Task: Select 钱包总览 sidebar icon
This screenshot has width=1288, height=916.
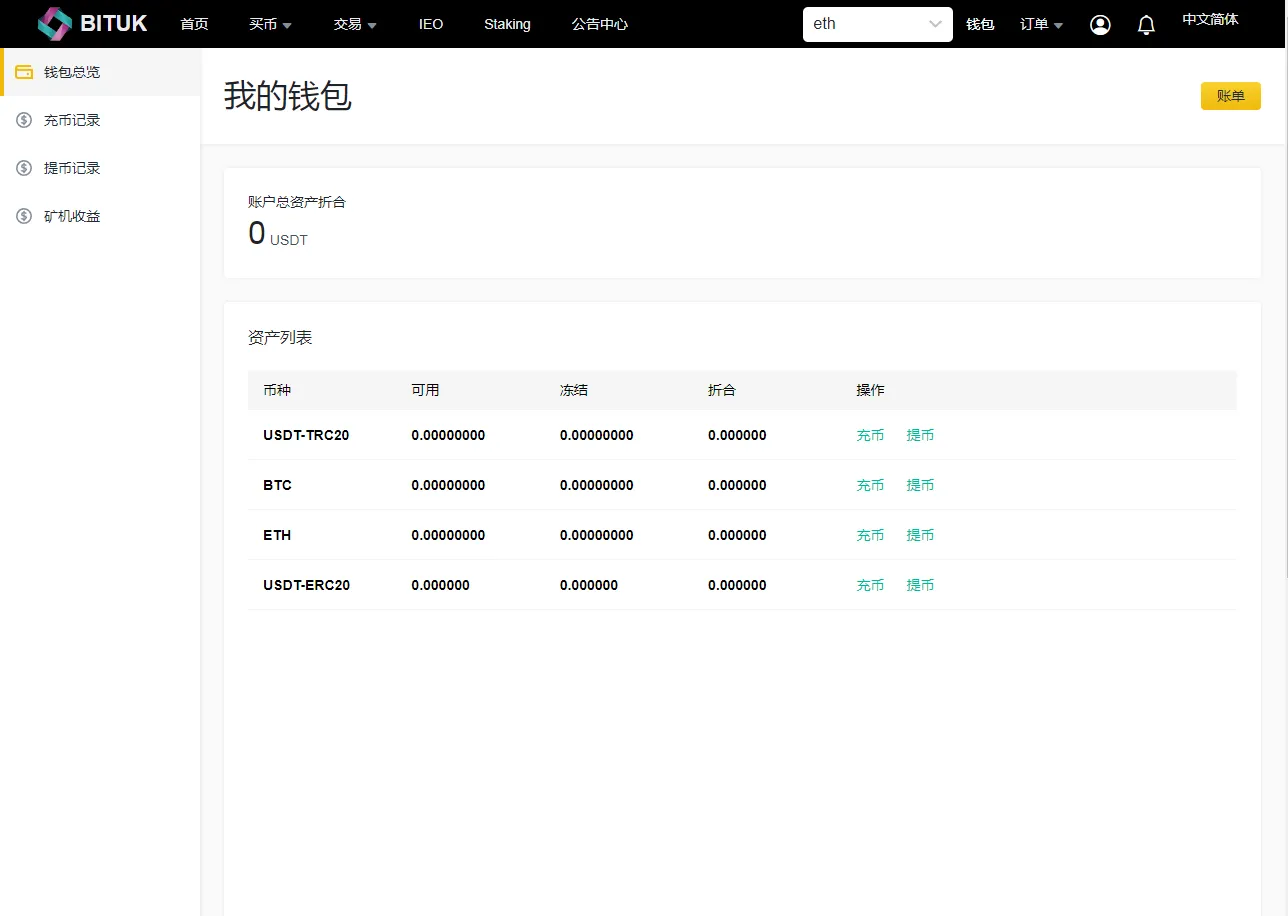Action: click(x=23, y=71)
